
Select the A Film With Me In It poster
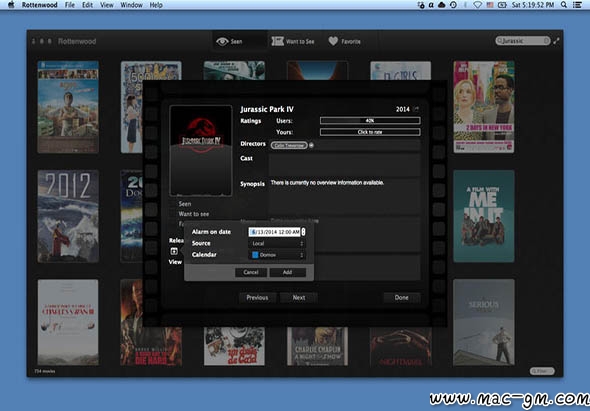tap(484, 216)
